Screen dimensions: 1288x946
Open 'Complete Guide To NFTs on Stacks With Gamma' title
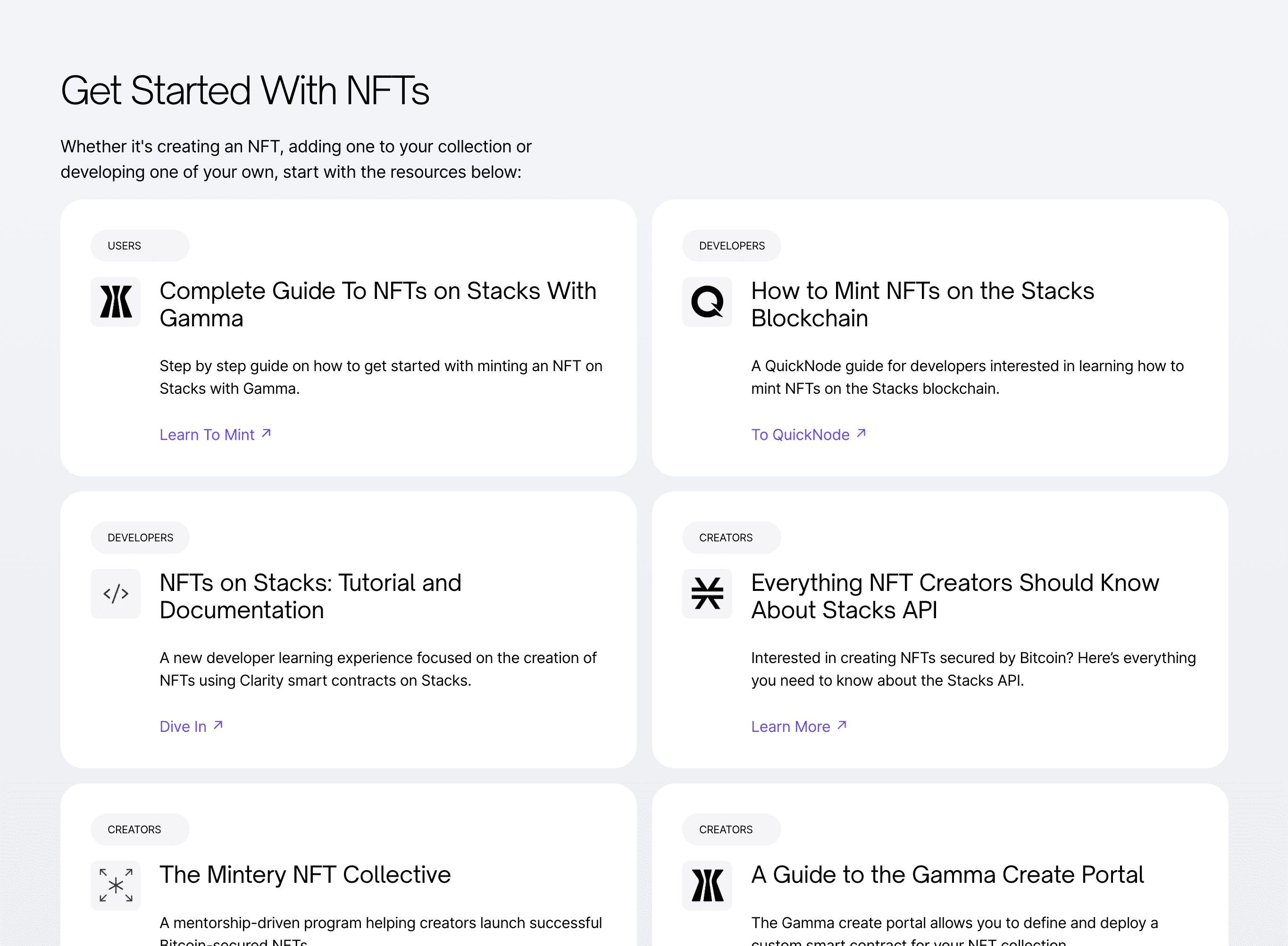tap(378, 305)
